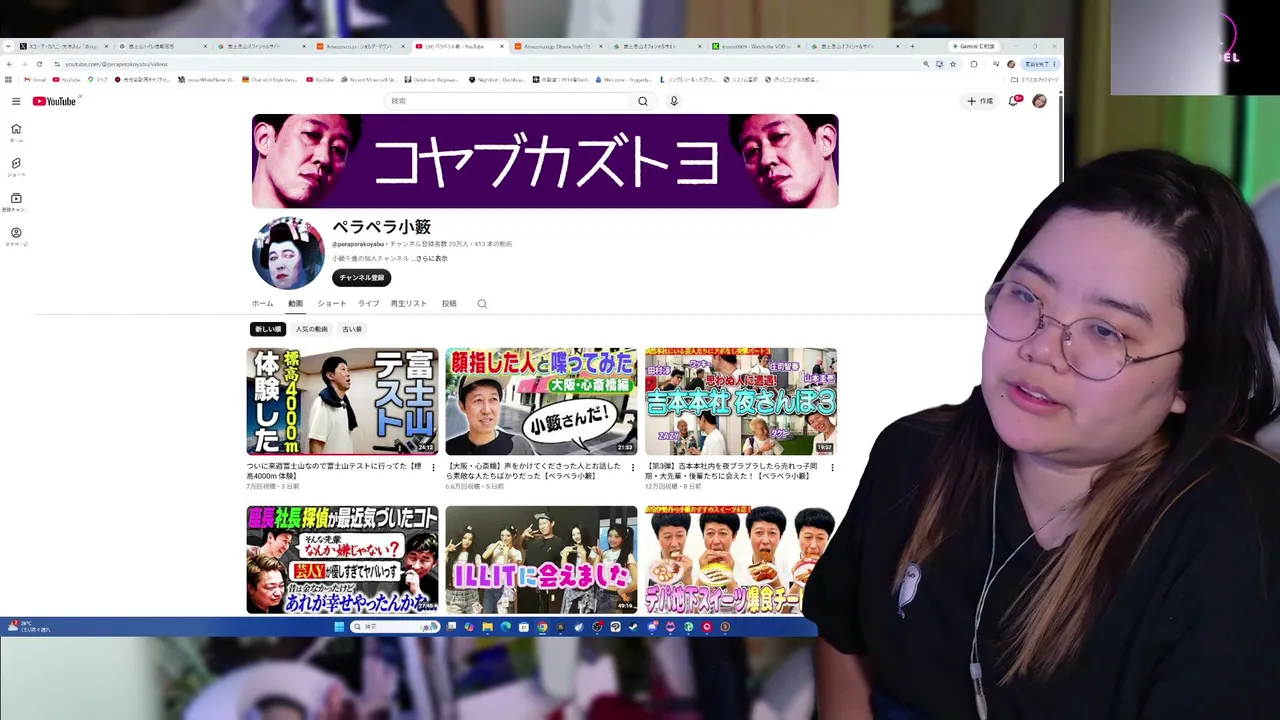The image size is (1280, 720).
Task: Click the page's vertical scrollbar
Action: point(1060,140)
